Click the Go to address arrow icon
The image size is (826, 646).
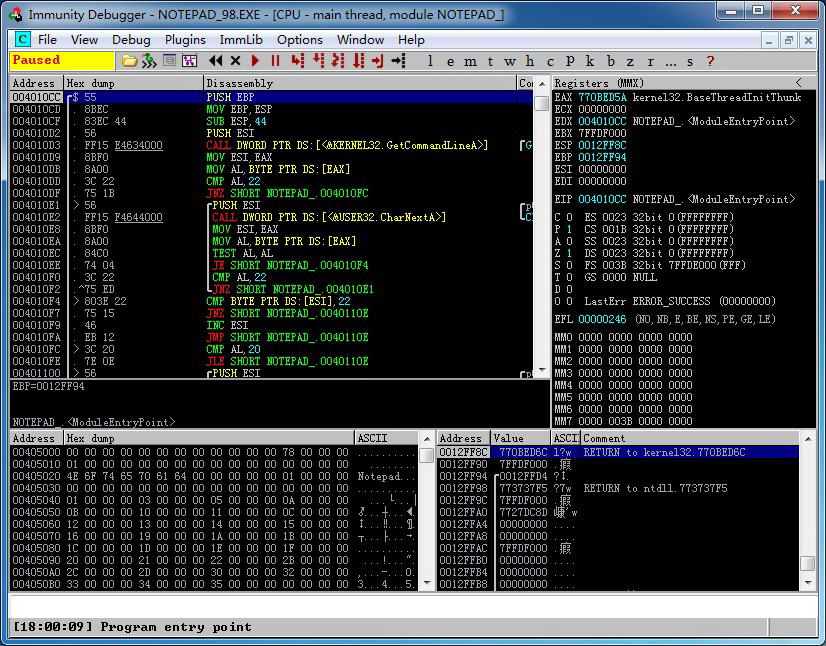coord(398,61)
